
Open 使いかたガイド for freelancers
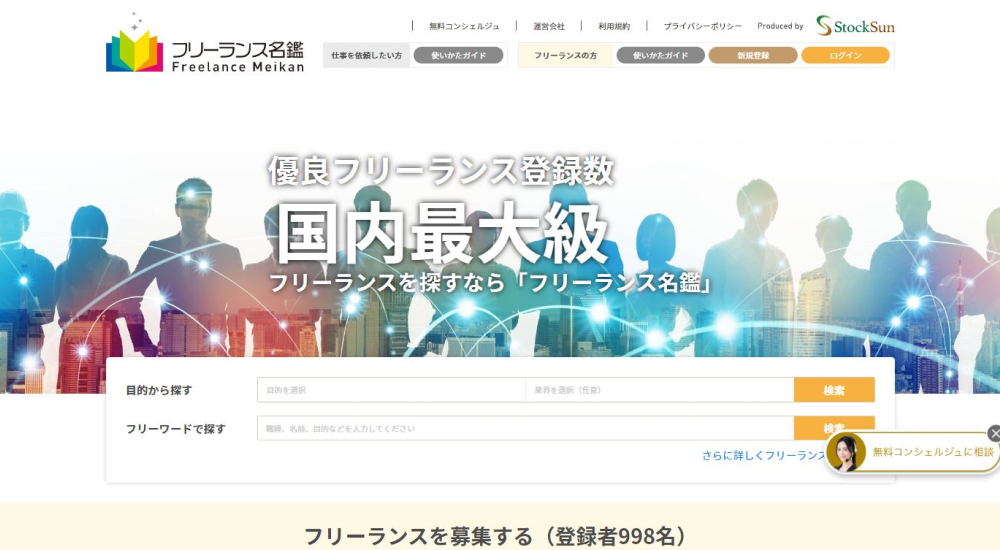pos(661,56)
